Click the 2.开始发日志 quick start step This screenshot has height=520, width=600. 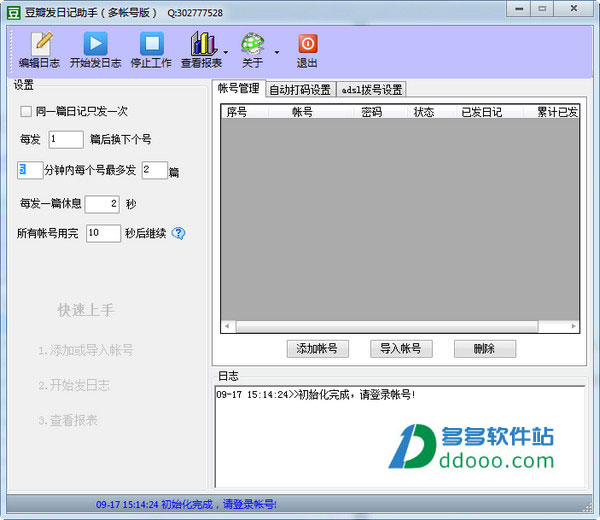click(x=74, y=385)
